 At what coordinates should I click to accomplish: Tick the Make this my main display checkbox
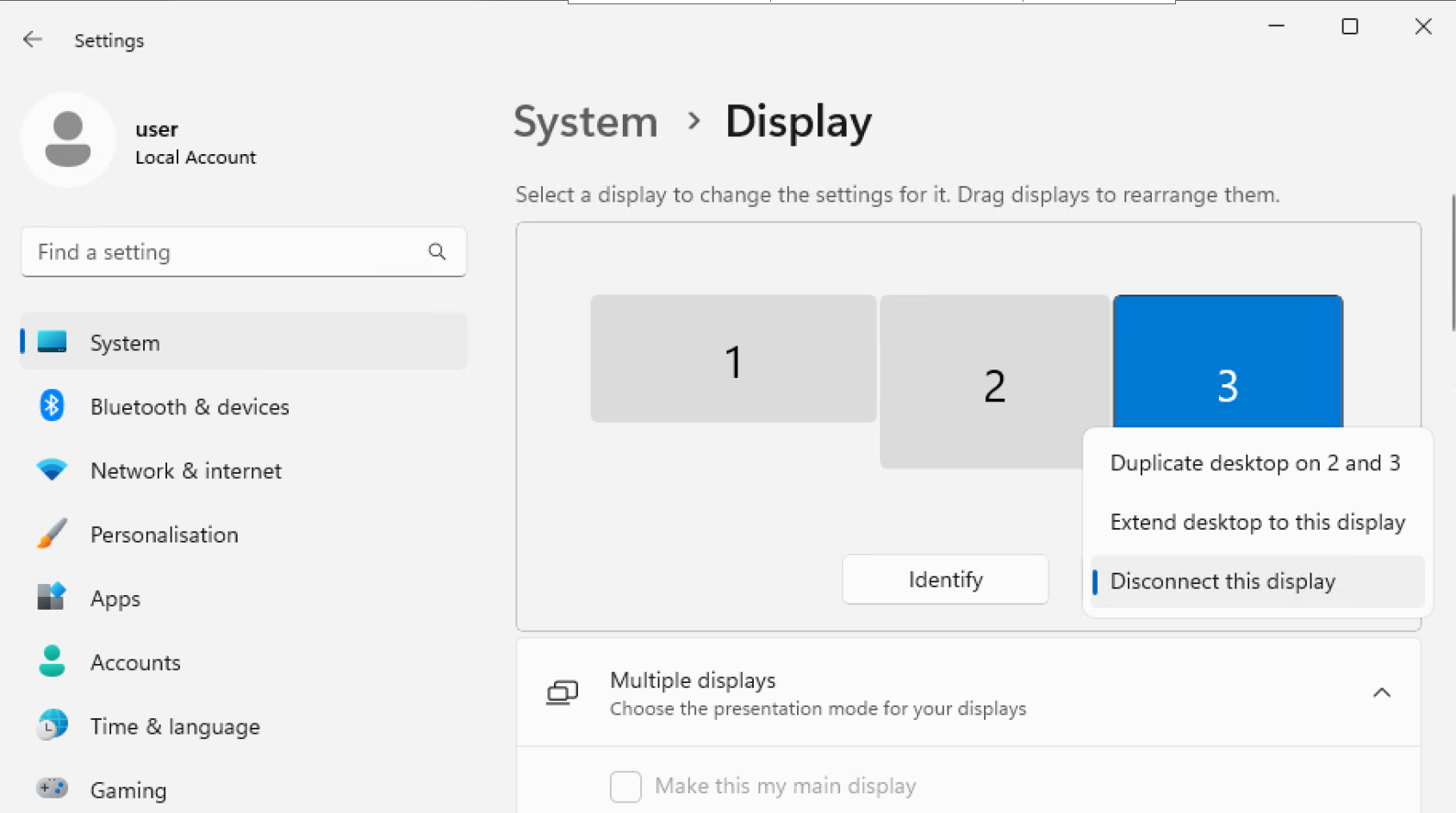tap(625, 786)
